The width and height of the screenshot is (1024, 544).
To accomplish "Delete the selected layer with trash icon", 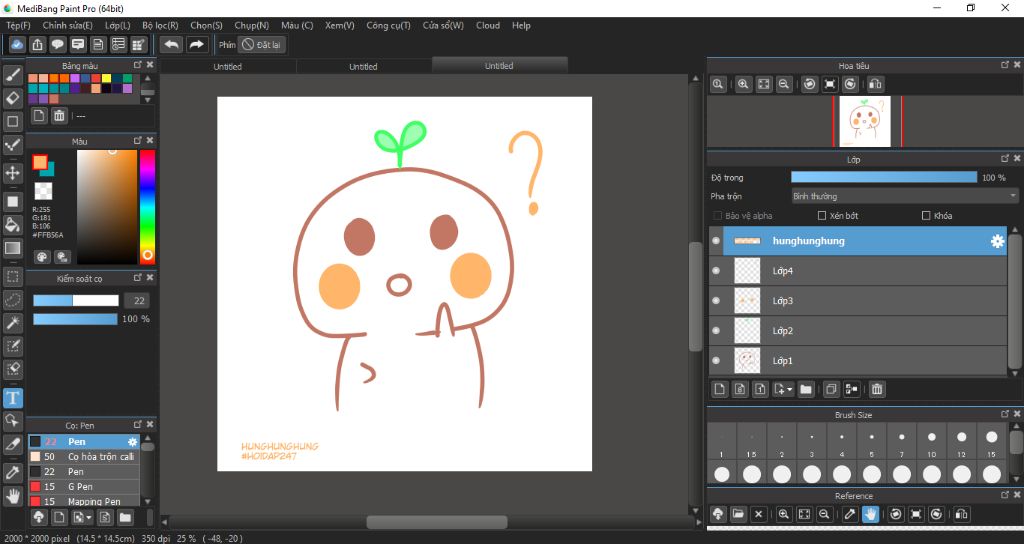I will 877,389.
